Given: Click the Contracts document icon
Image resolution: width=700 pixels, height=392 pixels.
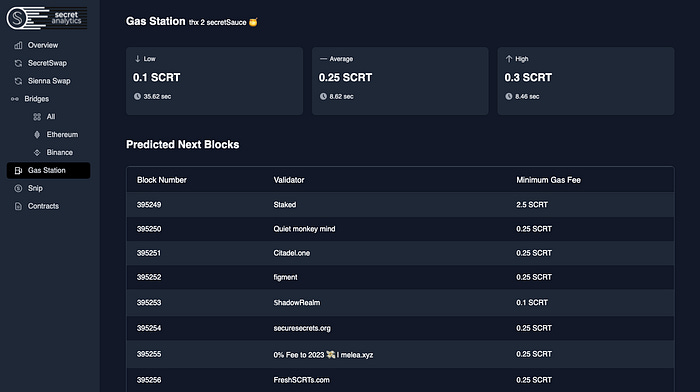Looking at the screenshot, I should tap(18, 206).
